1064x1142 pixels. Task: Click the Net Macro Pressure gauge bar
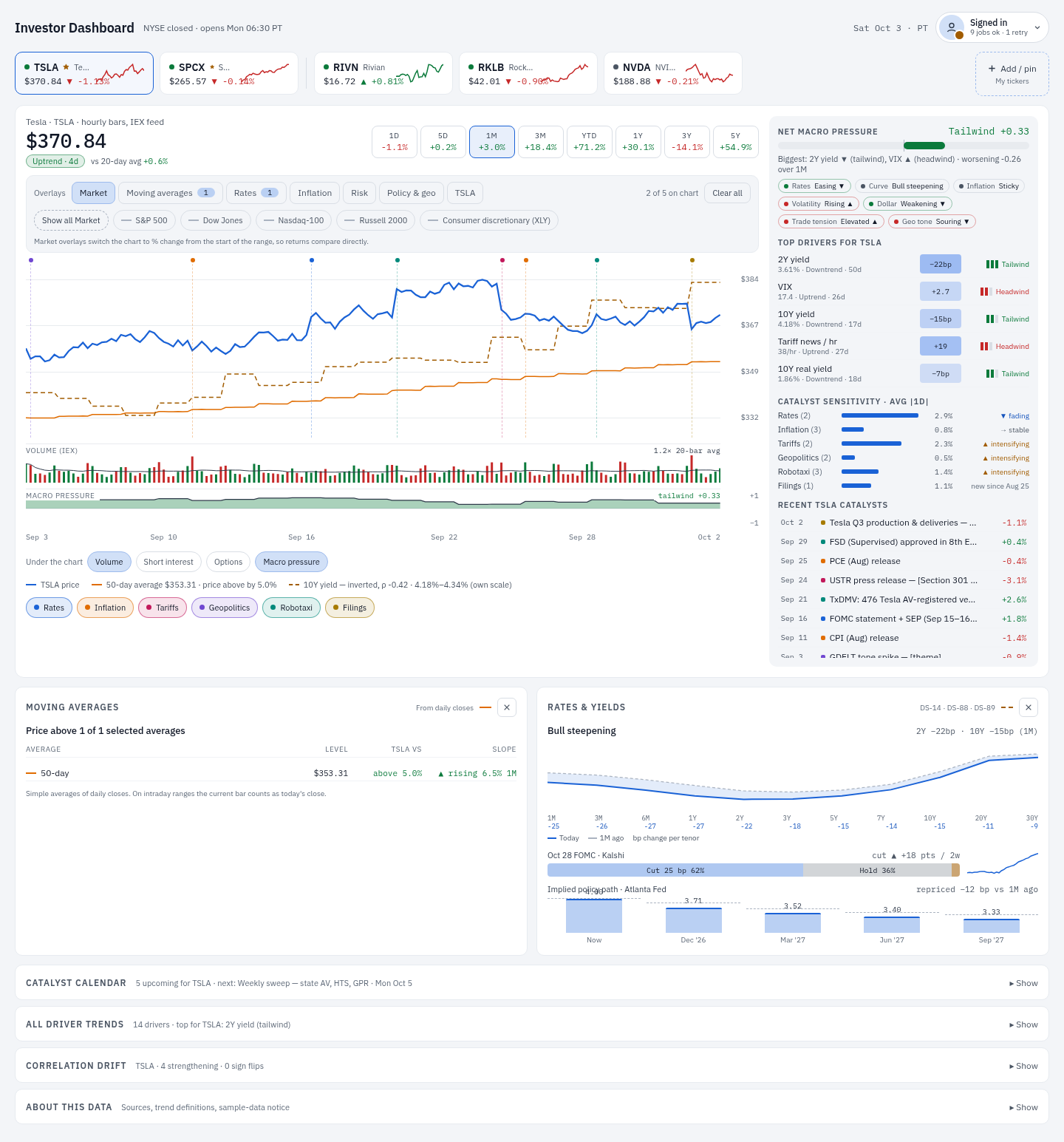click(x=903, y=146)
